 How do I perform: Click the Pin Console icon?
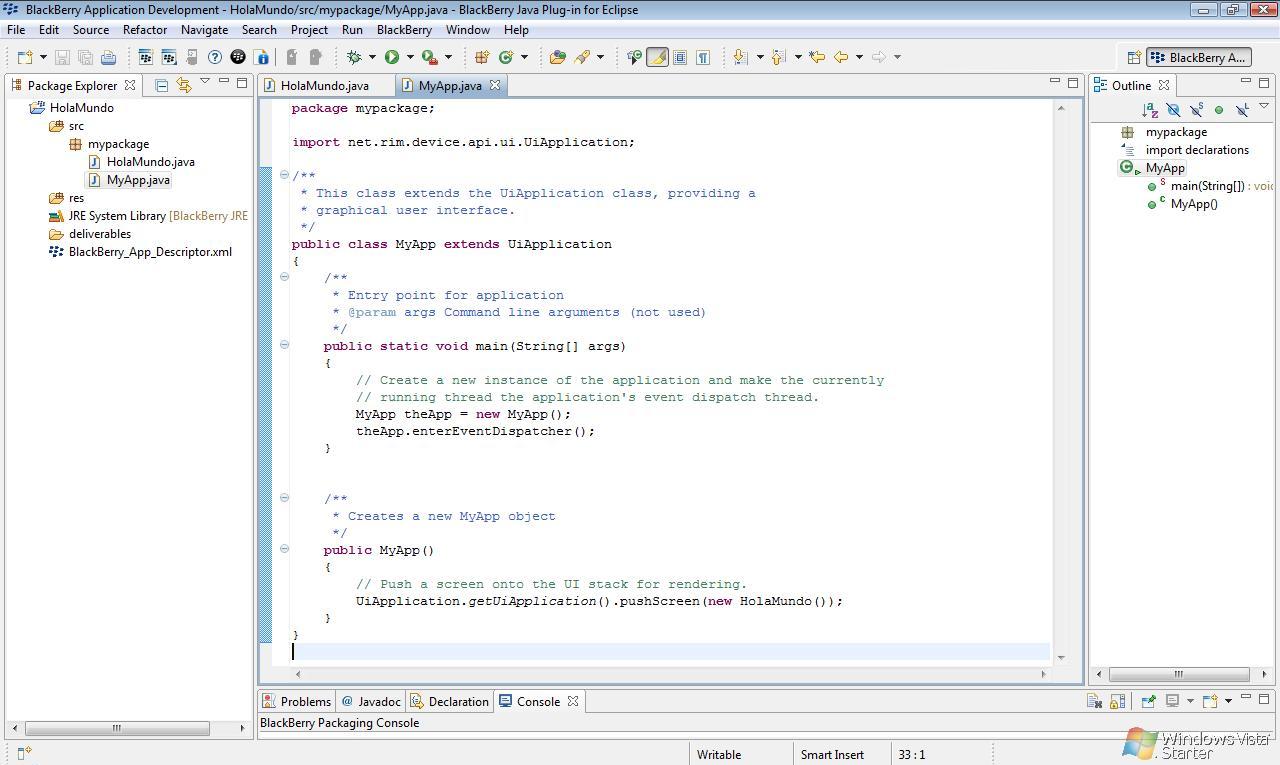click(x=1148, y=701)
